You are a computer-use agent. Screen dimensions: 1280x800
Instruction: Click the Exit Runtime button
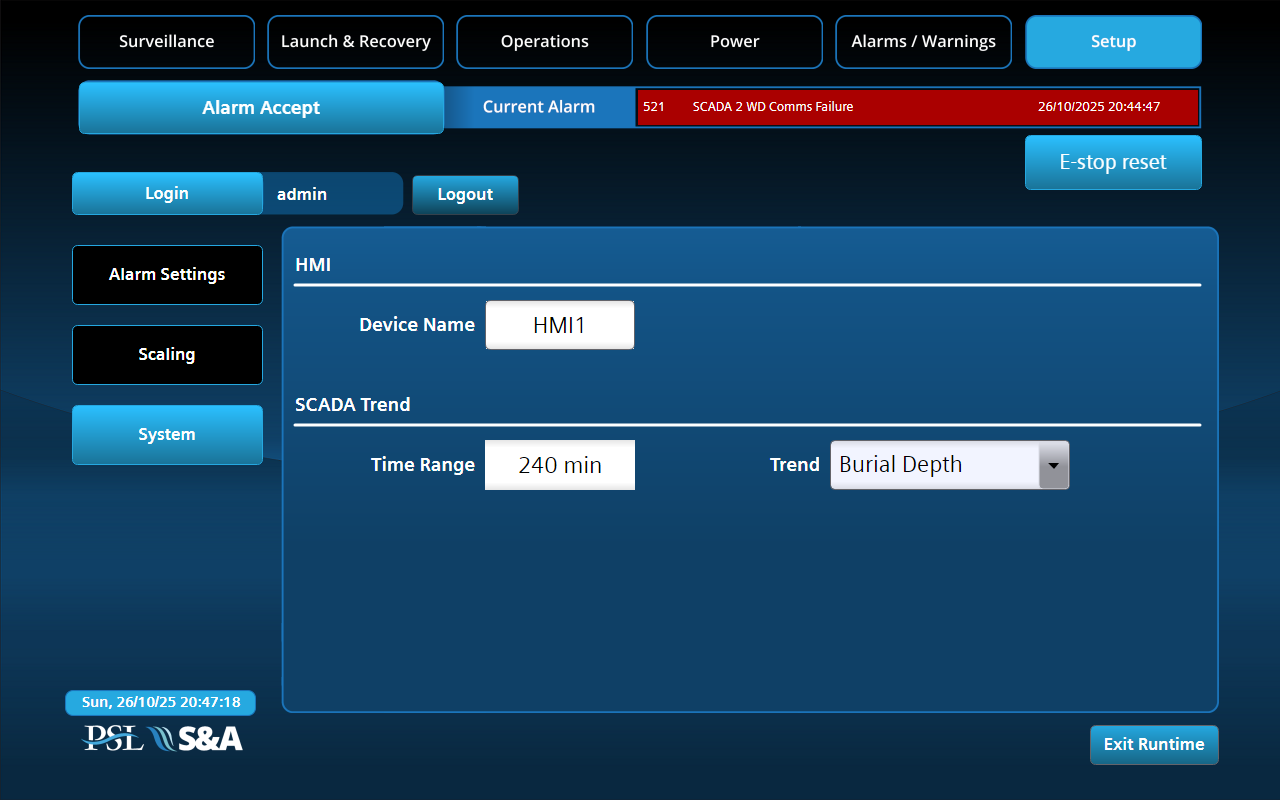[1153, 744]
